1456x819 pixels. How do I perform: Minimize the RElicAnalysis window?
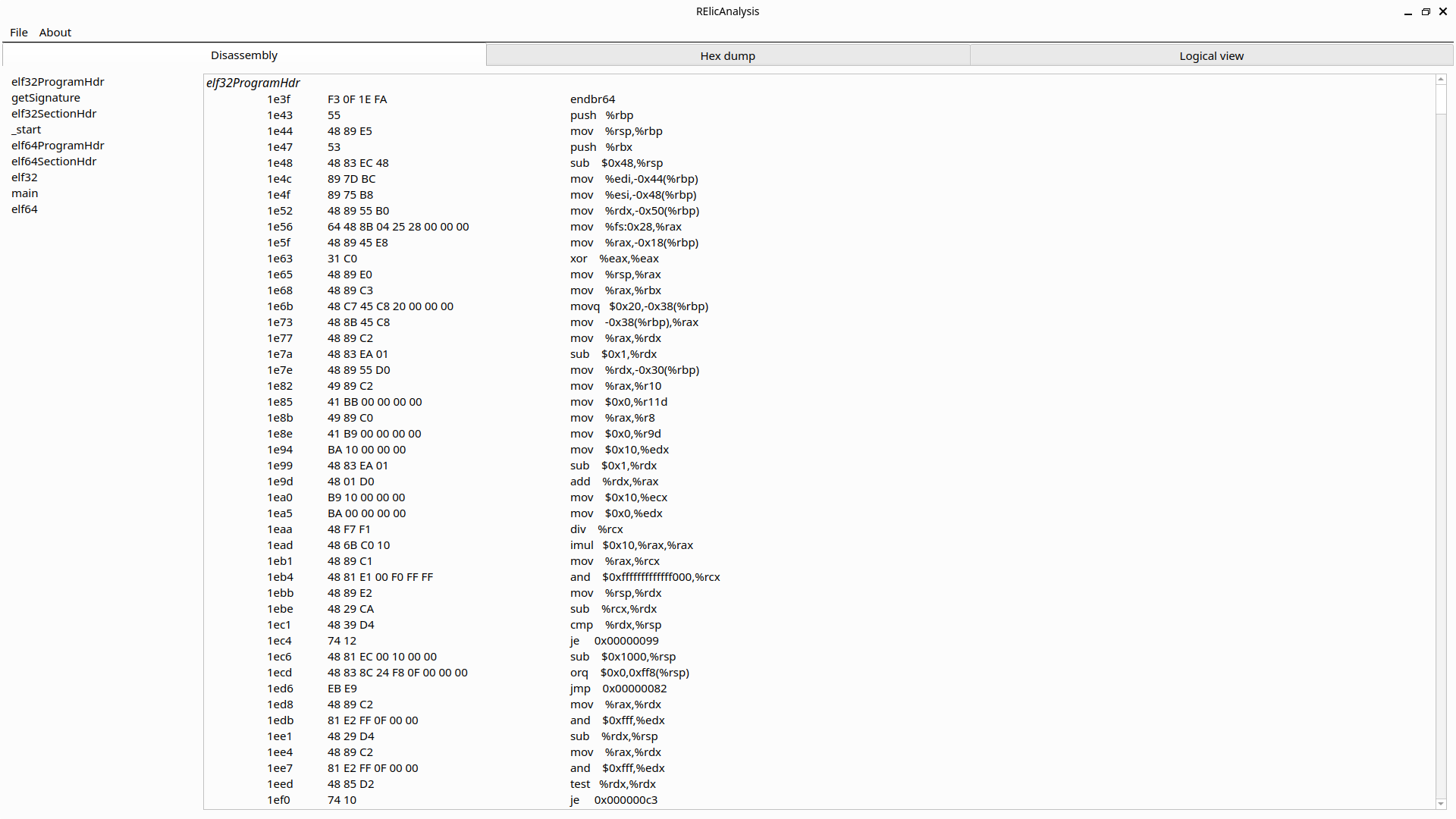click(1408, 12)
